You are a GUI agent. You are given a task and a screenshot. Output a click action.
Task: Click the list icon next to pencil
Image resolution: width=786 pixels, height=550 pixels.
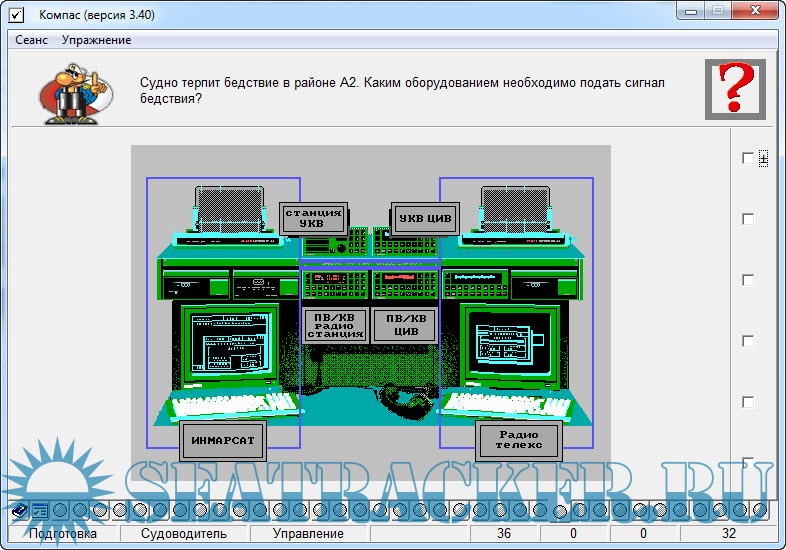tap(40, 511)
